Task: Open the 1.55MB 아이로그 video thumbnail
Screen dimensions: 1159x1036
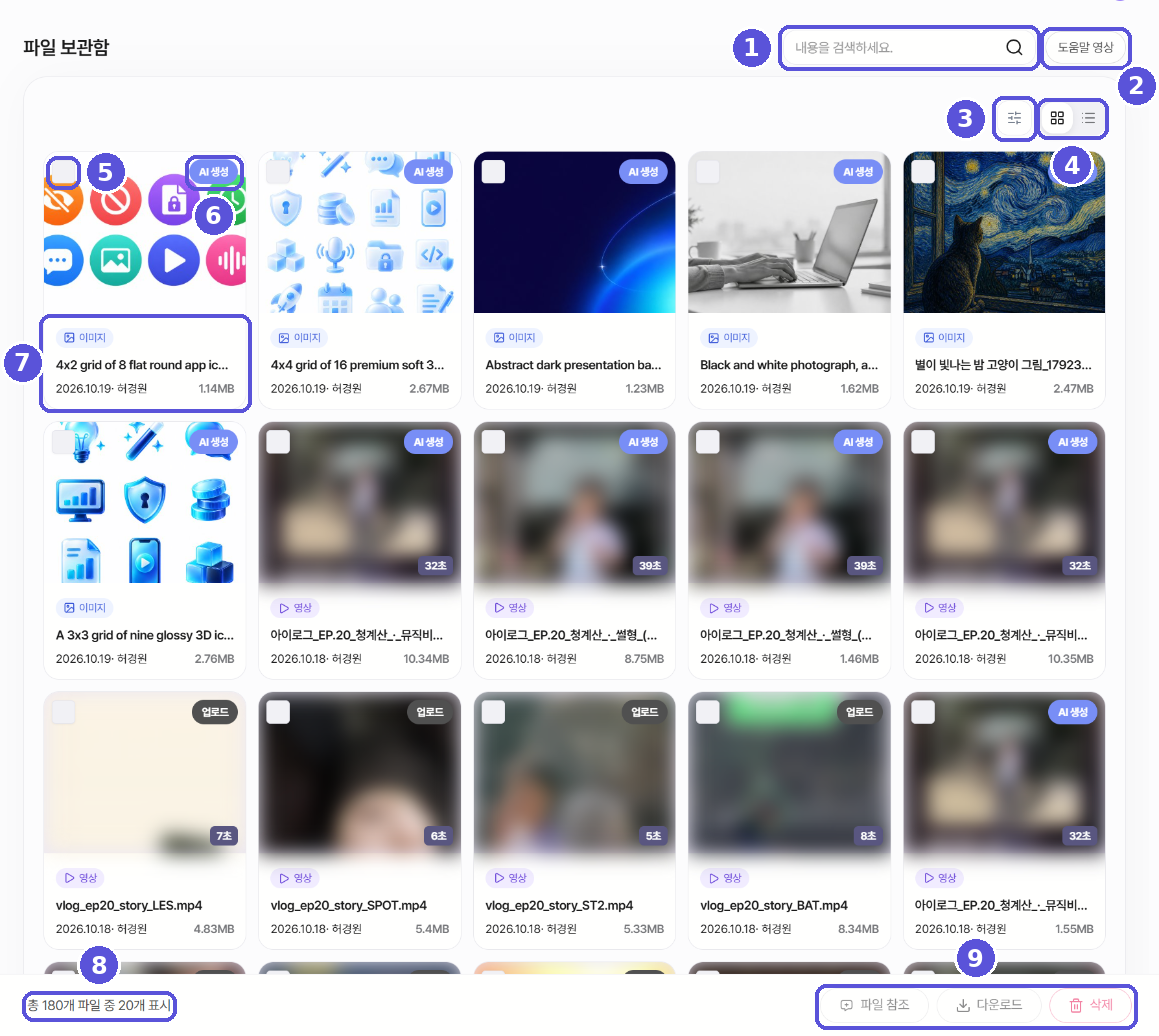Action: [x=1004, y=773]
